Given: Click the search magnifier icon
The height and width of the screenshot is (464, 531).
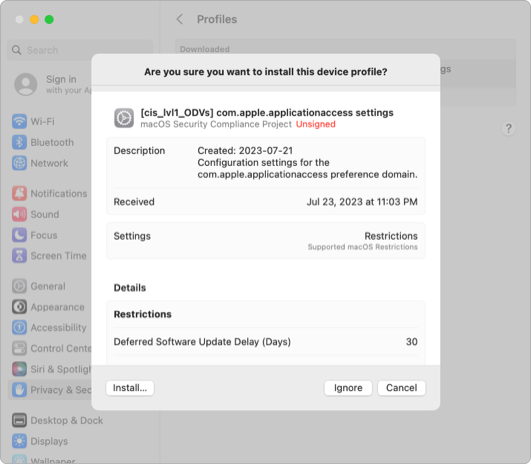Looking at the screenshot, I should point(17,50).
